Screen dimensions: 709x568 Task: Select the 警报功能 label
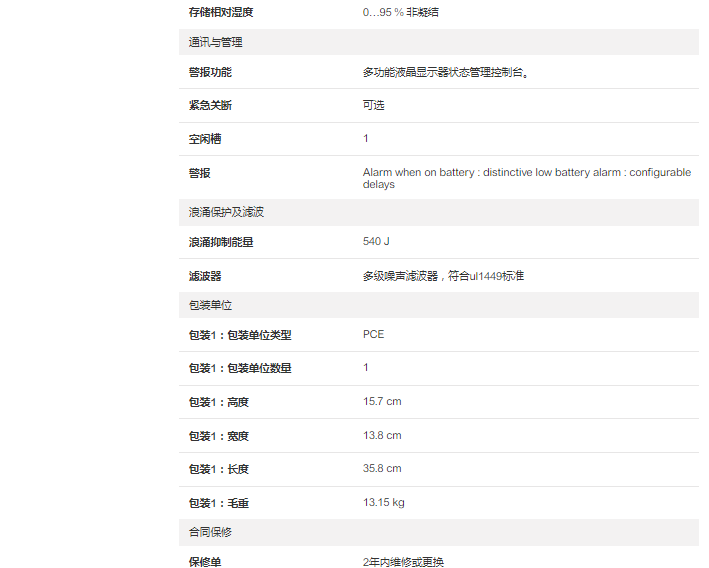tap(210, 72)
